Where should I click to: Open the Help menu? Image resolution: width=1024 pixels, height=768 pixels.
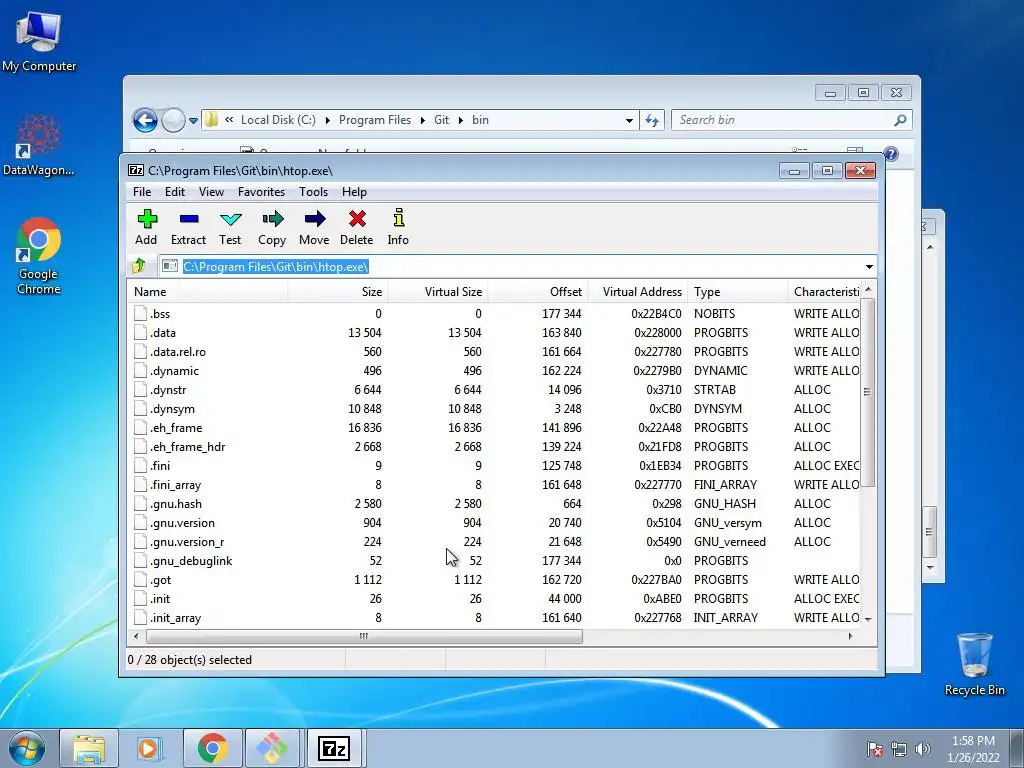pyautogui.click(x=354, y=192)
